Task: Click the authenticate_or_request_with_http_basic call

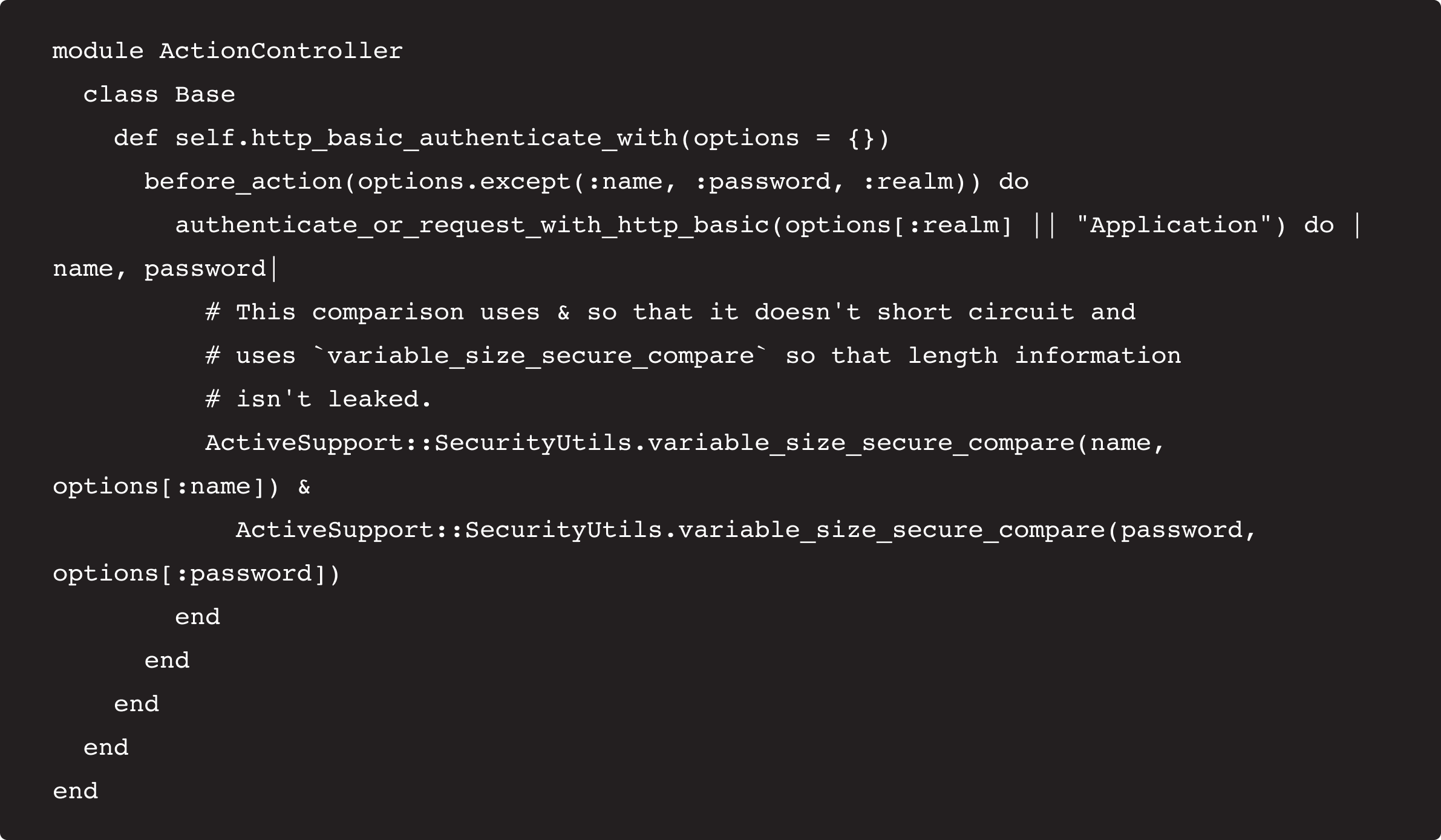Action: click(x=472, y=225)
